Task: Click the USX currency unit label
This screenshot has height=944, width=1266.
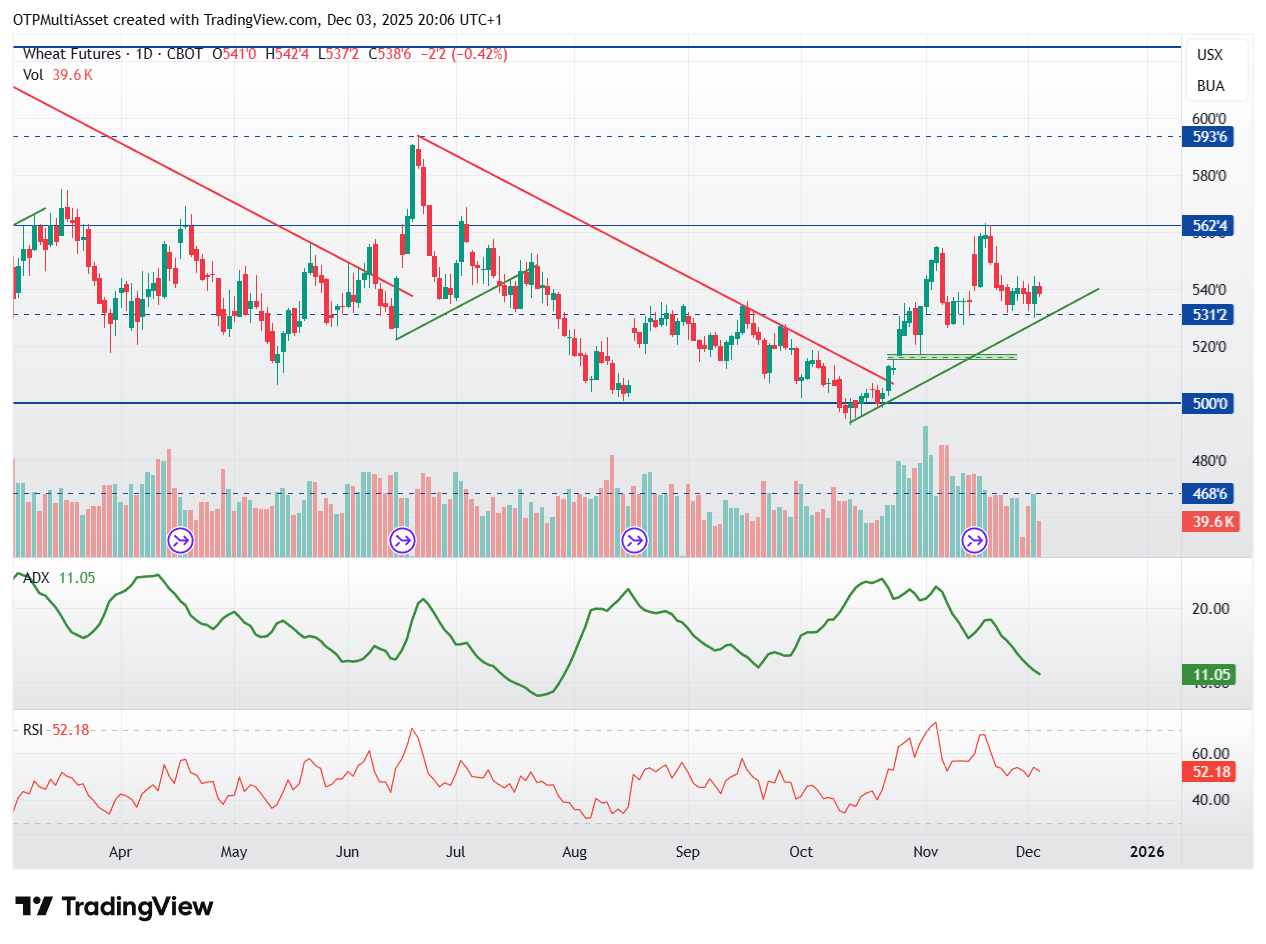Action: 1210,55
